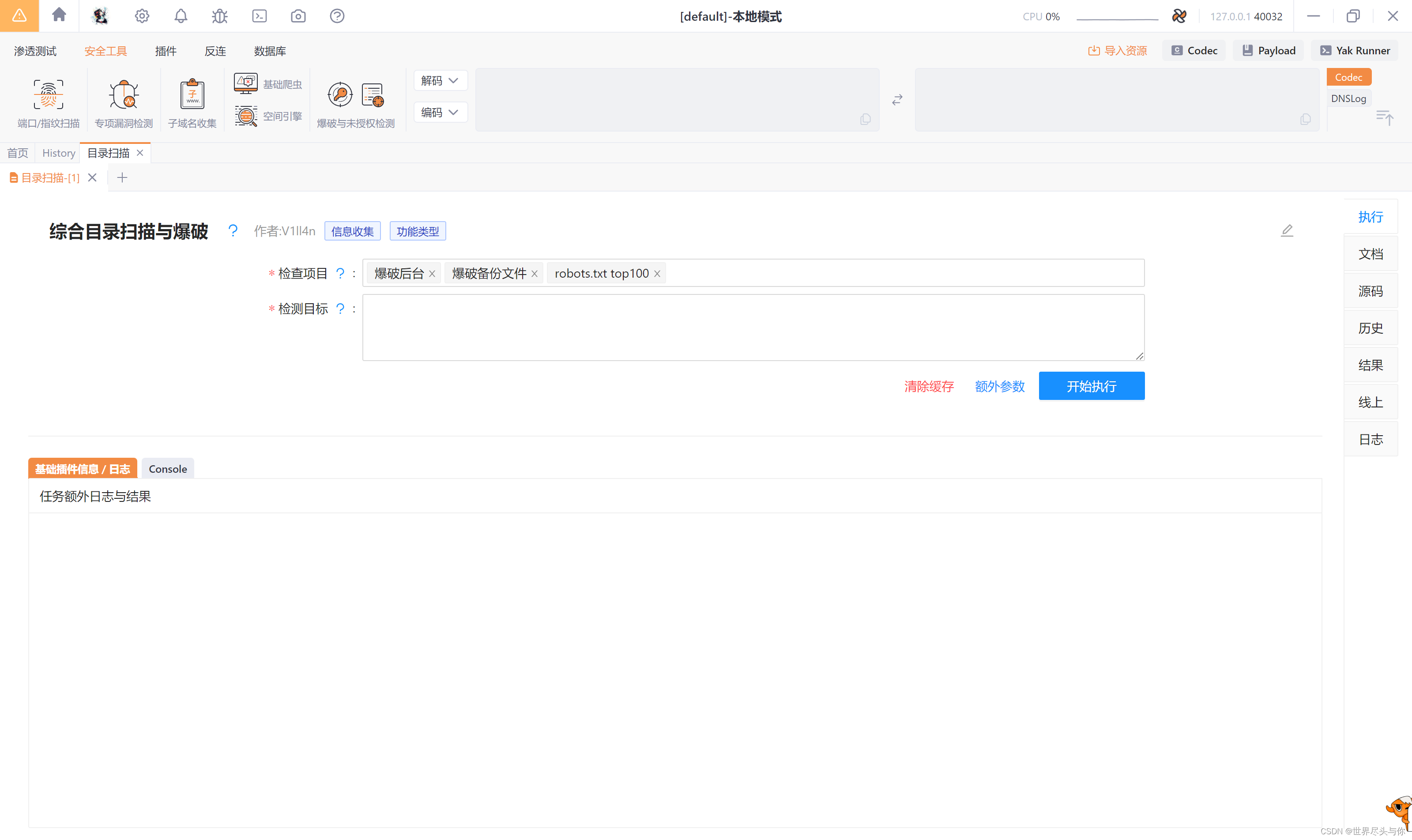Image resolution: width=1412 pixels, height=840 pixels.
Task: Remove the 爆破备份文件 tag
Action: [534, 273]
